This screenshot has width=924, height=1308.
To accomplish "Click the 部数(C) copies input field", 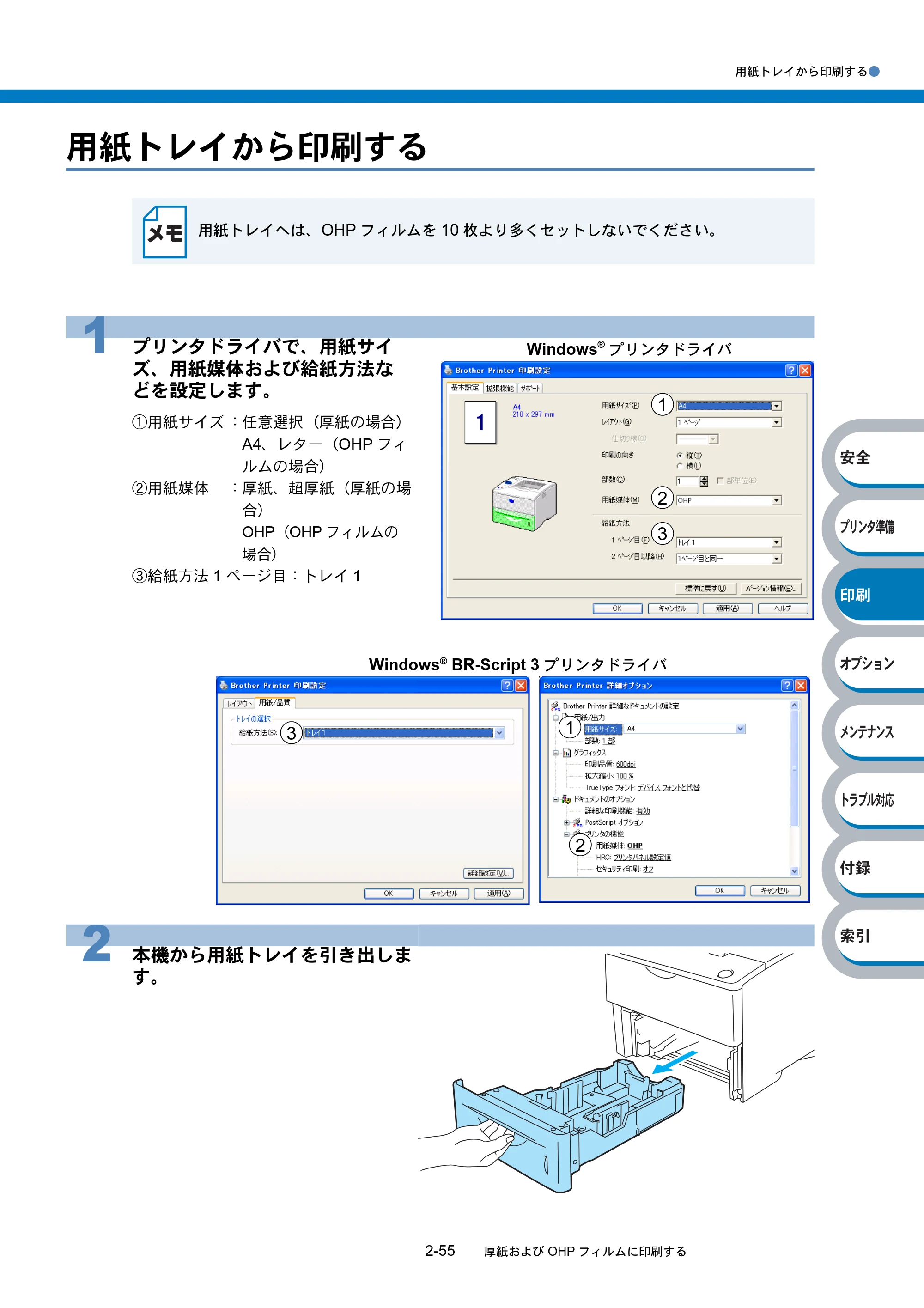I will point(687,481).
